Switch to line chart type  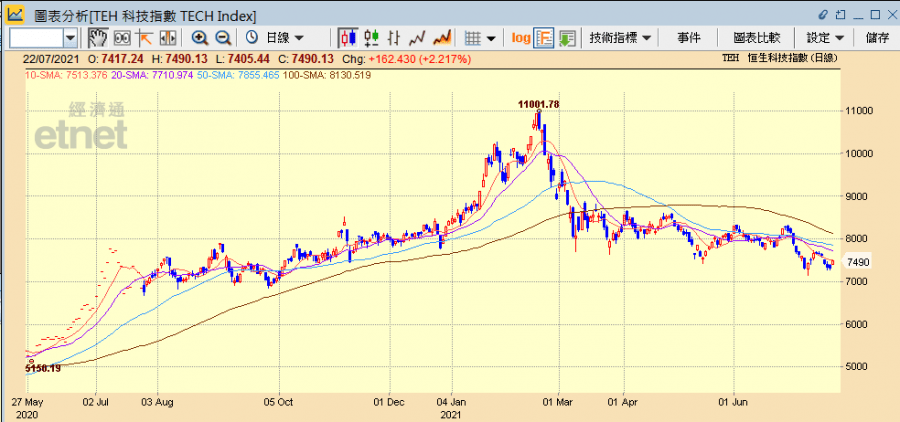pyautogui.click(x=418, y=37)
